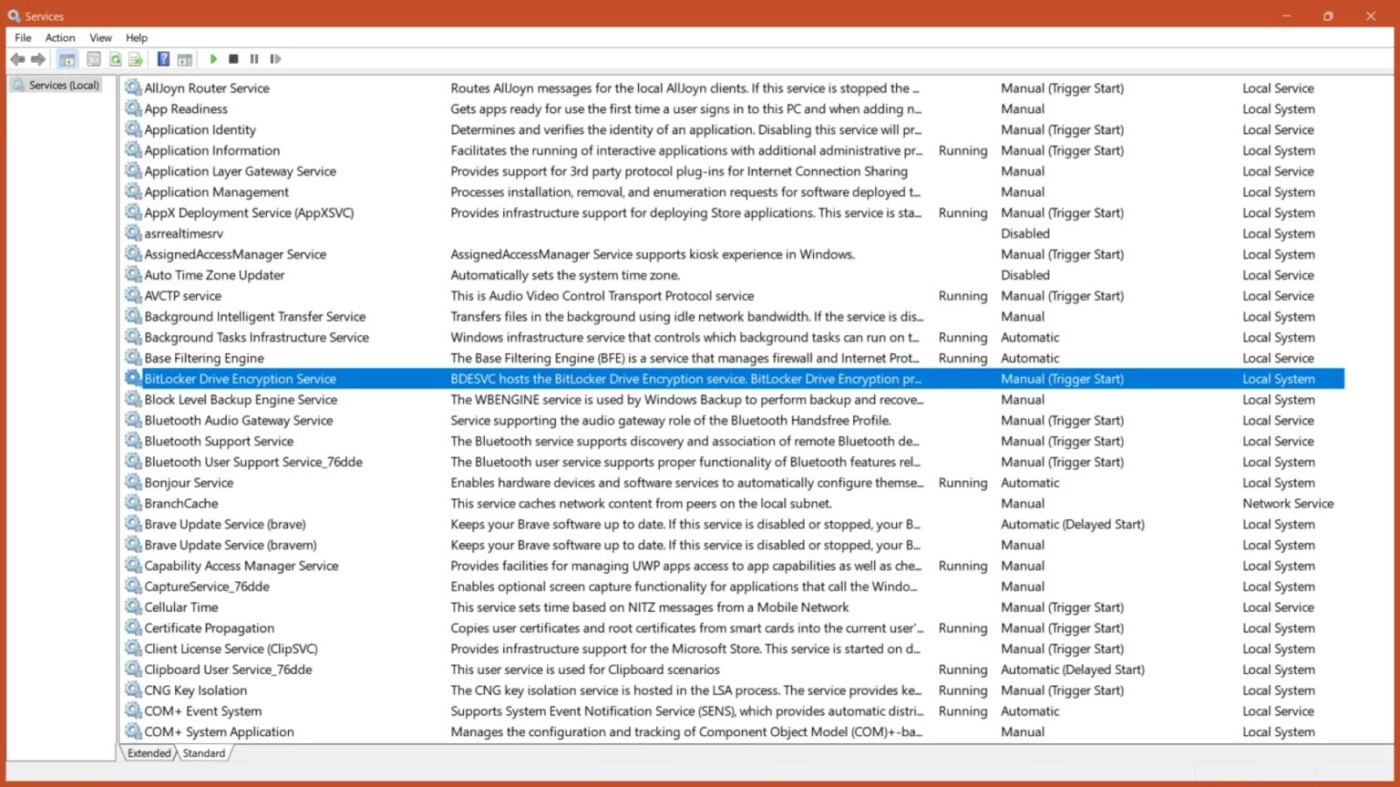This screenshot has width=1400, height=787.
Task: Select Application Layer Gateway Service name
Action: (x=240, y=172)
